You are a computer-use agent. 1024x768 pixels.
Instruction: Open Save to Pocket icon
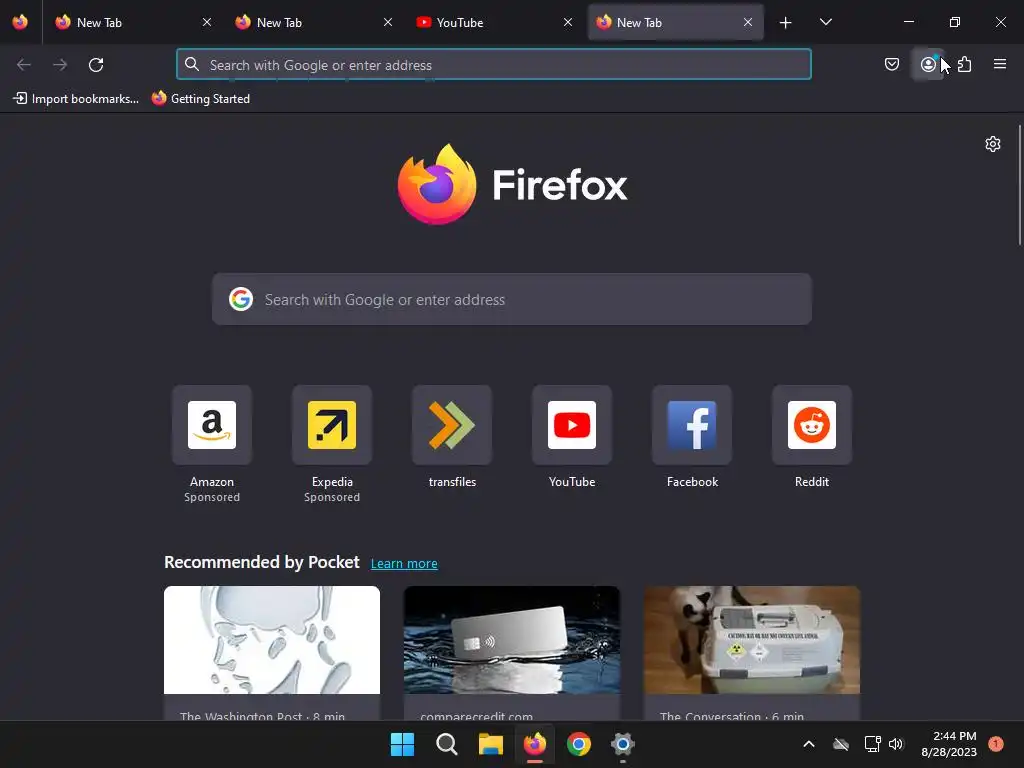891,64
